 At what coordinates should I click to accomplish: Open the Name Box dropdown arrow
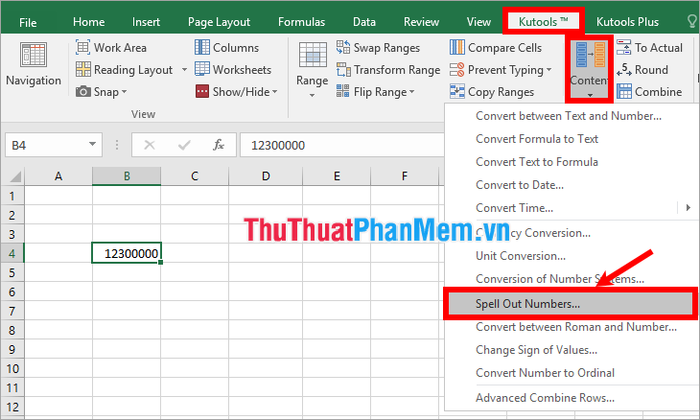[92, 144]
